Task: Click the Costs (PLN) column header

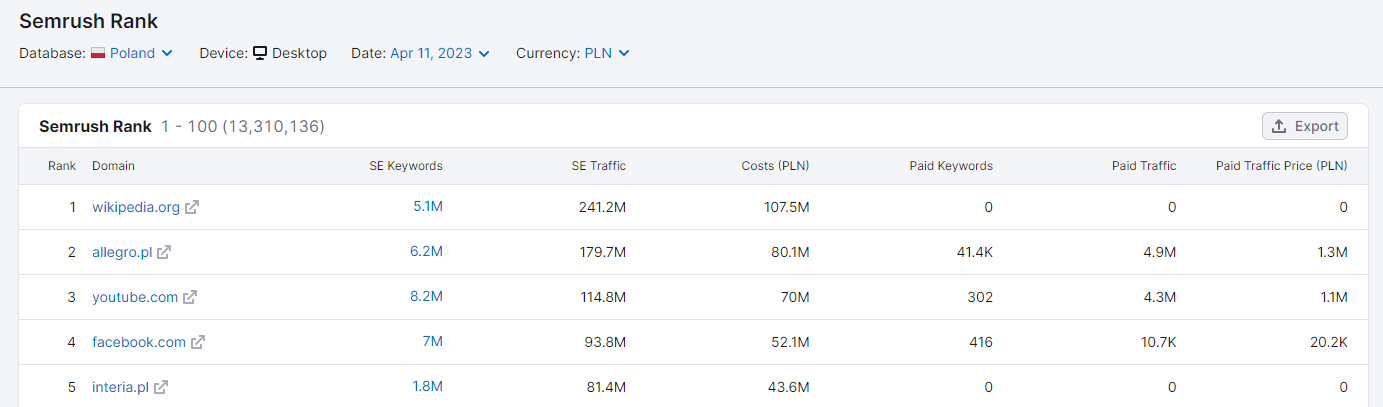Action: (x=776, y=166)
